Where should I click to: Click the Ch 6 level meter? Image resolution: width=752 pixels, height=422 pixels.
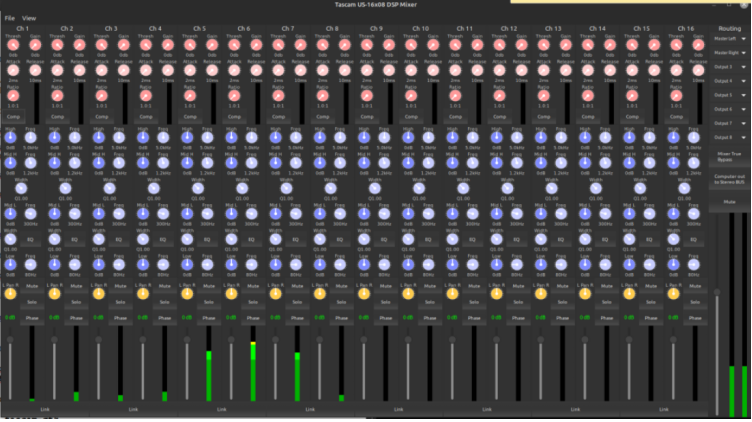pos(253,364)
